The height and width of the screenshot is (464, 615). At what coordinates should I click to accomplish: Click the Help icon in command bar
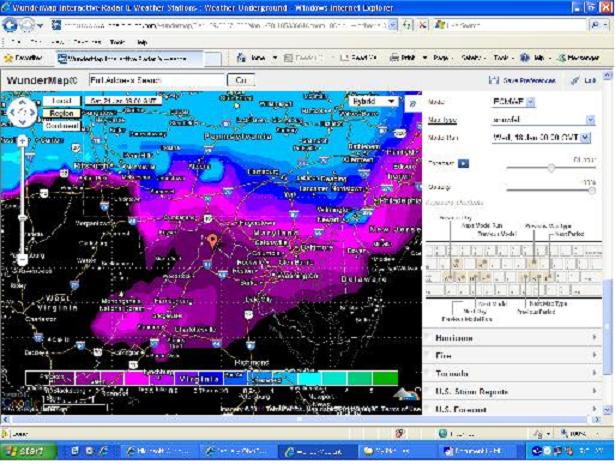525,58
